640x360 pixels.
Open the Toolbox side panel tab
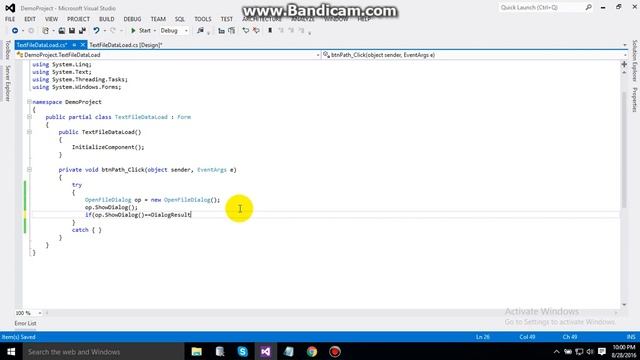point(7,50)
